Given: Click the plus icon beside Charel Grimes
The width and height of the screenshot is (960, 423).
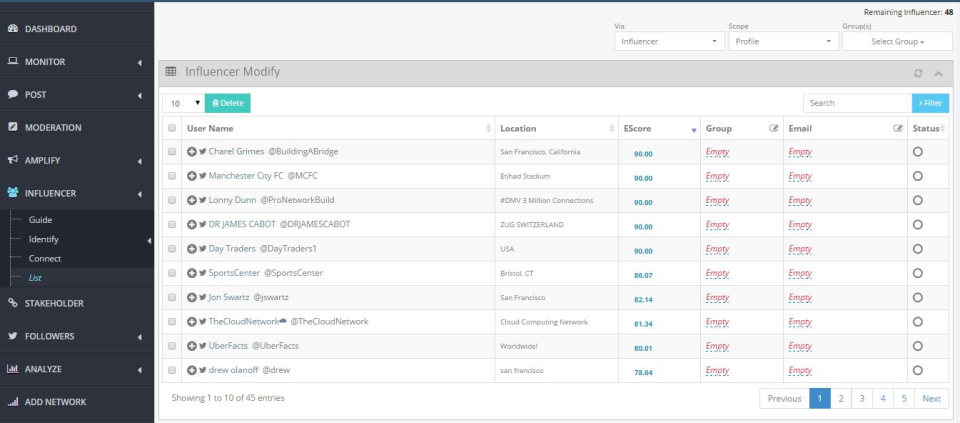Looking at the screenshot, I should [x=192, y=152].
